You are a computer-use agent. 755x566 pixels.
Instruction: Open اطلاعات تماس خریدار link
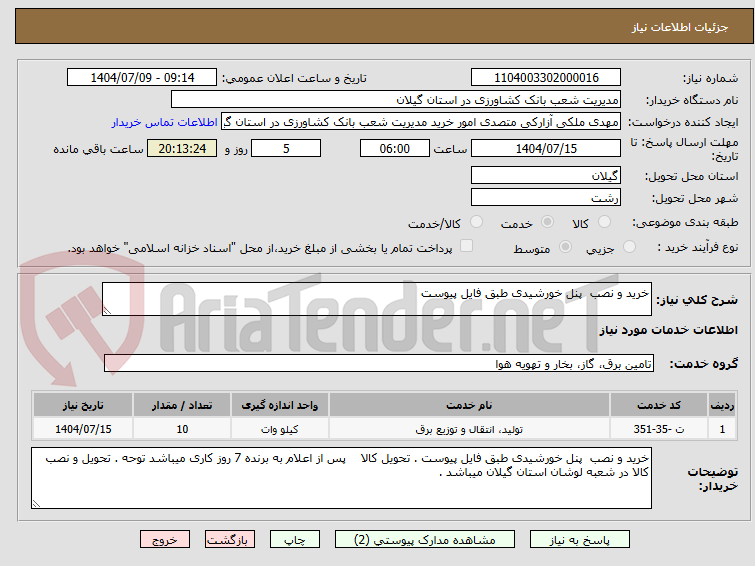pos(165,122)
